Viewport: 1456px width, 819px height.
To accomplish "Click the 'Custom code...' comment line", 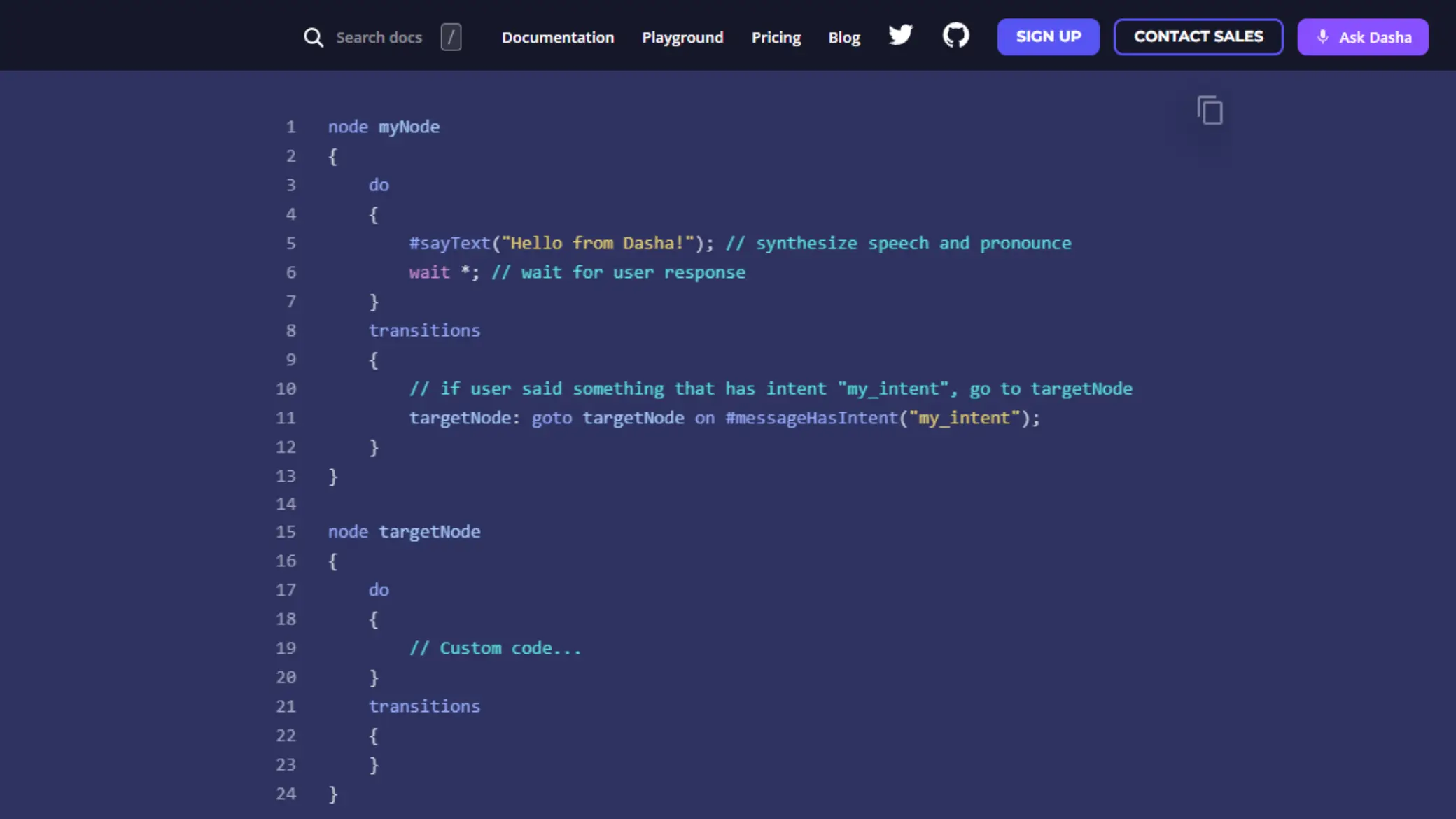I will (x=495, y=648).
